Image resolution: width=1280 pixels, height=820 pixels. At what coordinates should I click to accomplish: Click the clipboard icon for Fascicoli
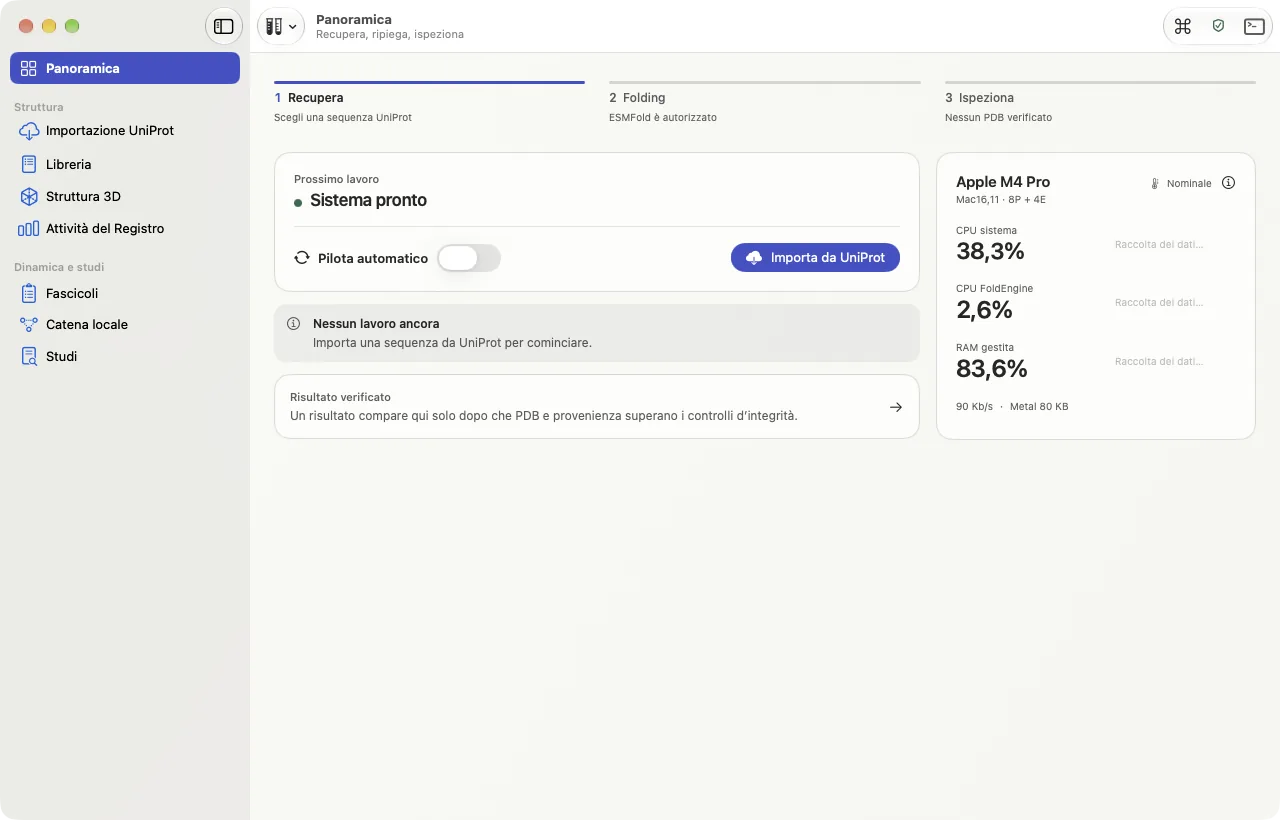click(x=29, y=294)
